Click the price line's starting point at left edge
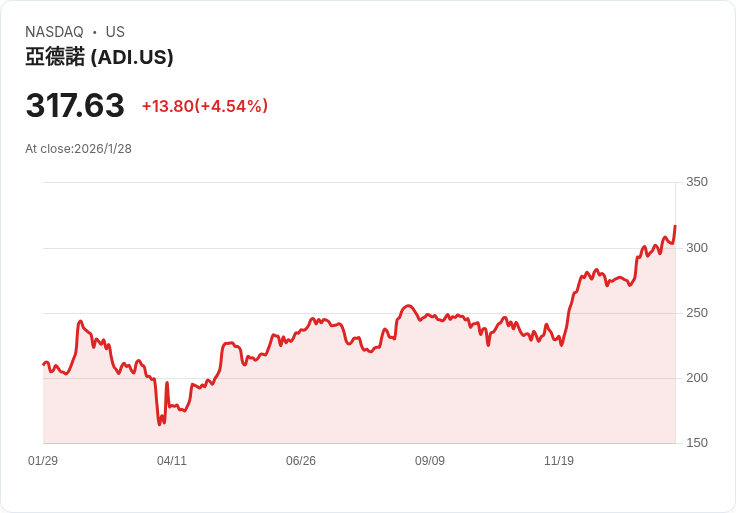Image resolution: width=736 pixels, height=513 pixels. pyautogui.click(x=43, y=364)
